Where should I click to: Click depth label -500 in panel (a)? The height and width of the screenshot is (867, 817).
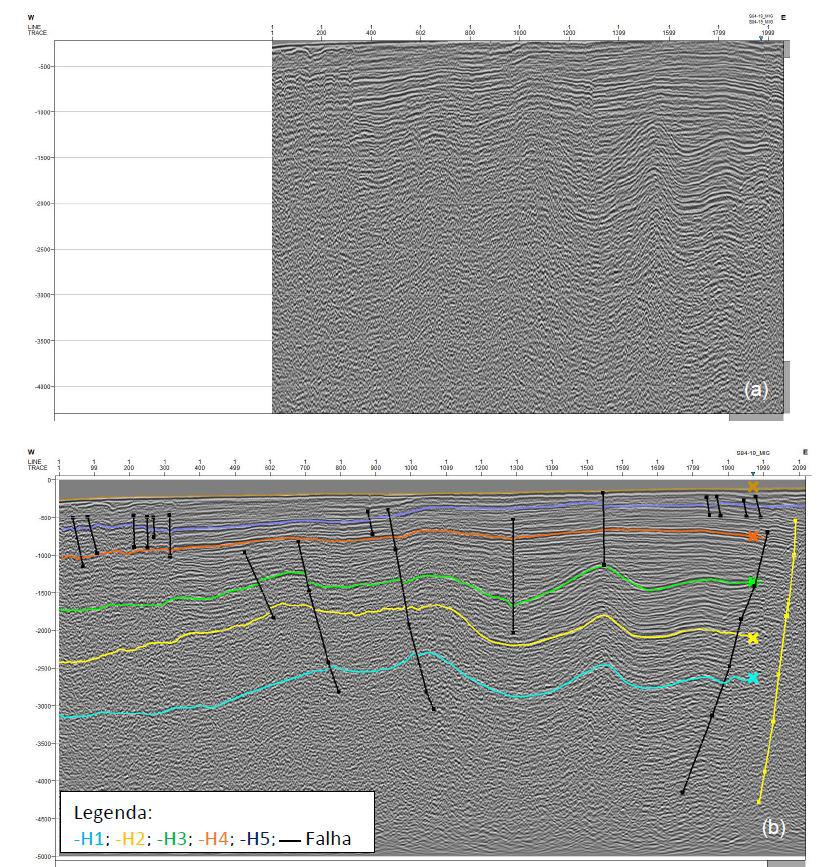point(44,67)
